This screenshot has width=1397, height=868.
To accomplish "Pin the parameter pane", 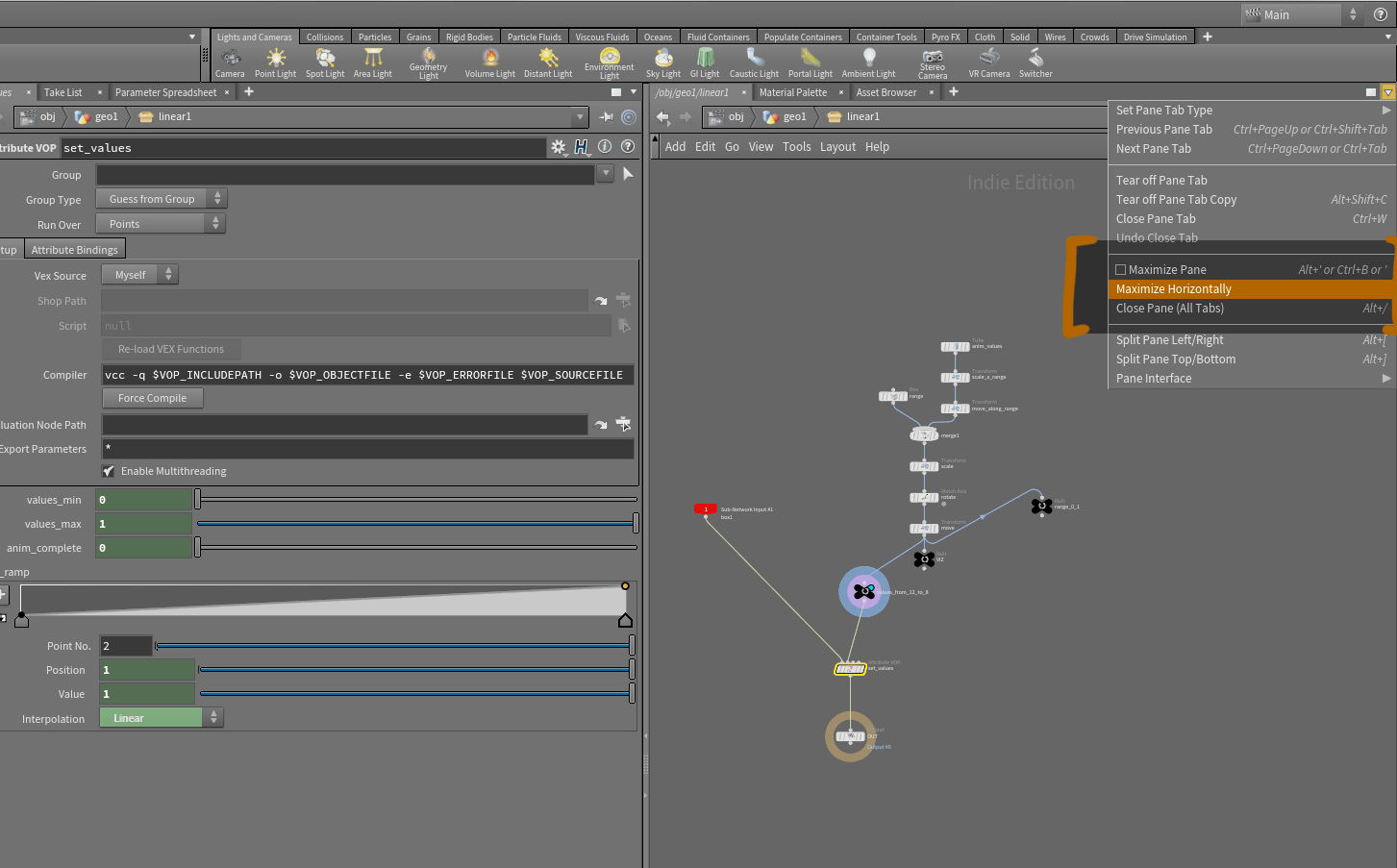I will pos(607,117).
